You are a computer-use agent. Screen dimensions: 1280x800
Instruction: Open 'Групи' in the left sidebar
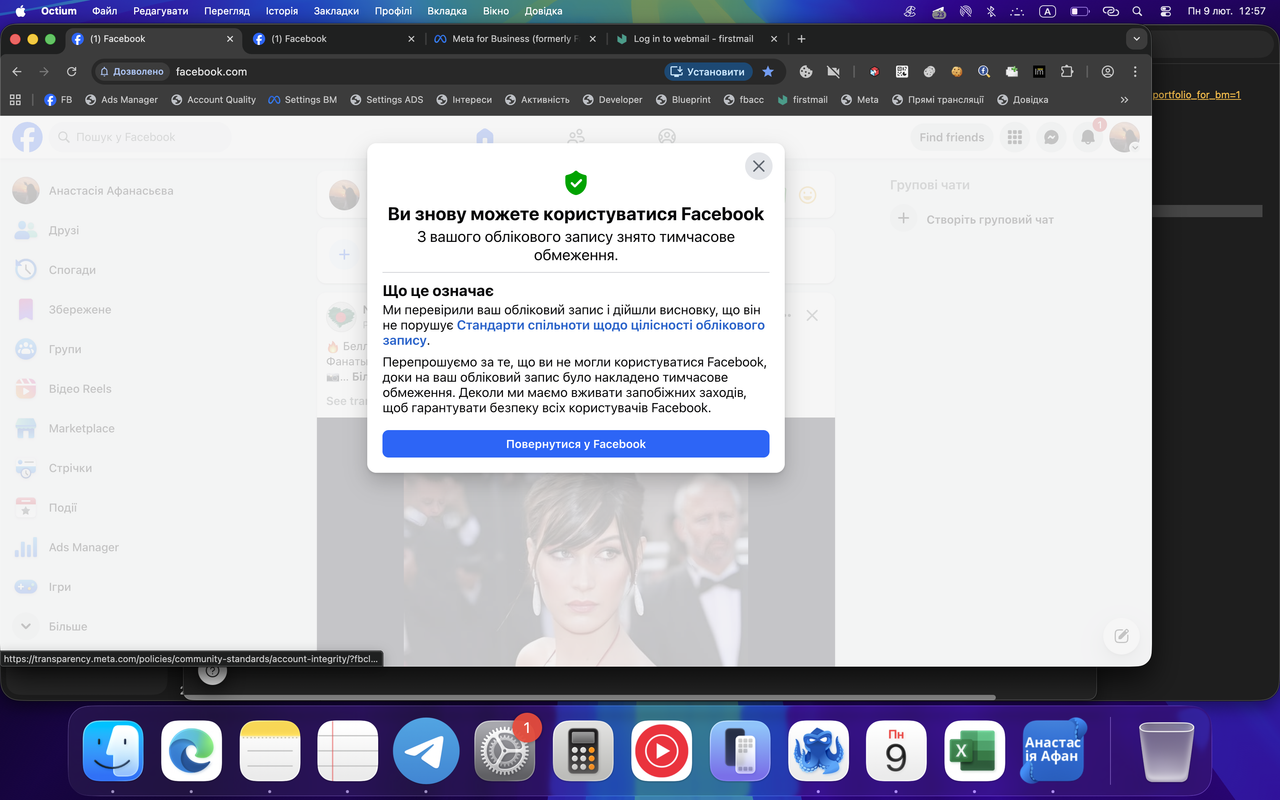pos(65,349)
